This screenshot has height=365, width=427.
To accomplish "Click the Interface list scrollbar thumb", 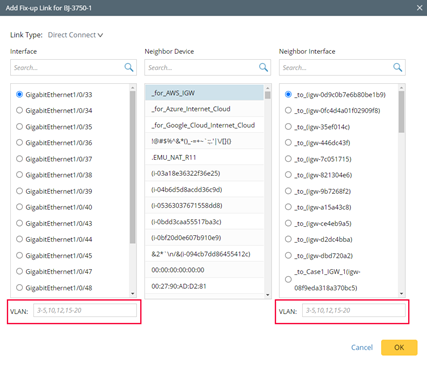I will (133, 167).
